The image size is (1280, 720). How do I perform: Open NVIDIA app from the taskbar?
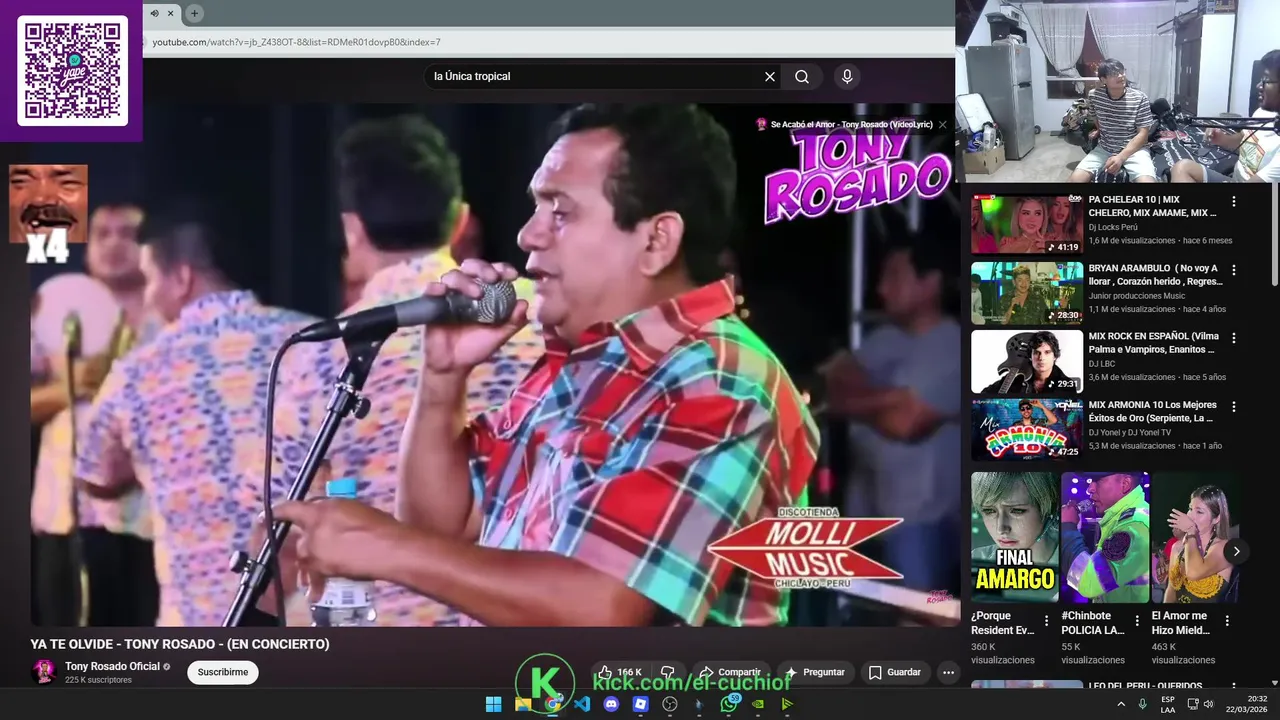[758, 704]
